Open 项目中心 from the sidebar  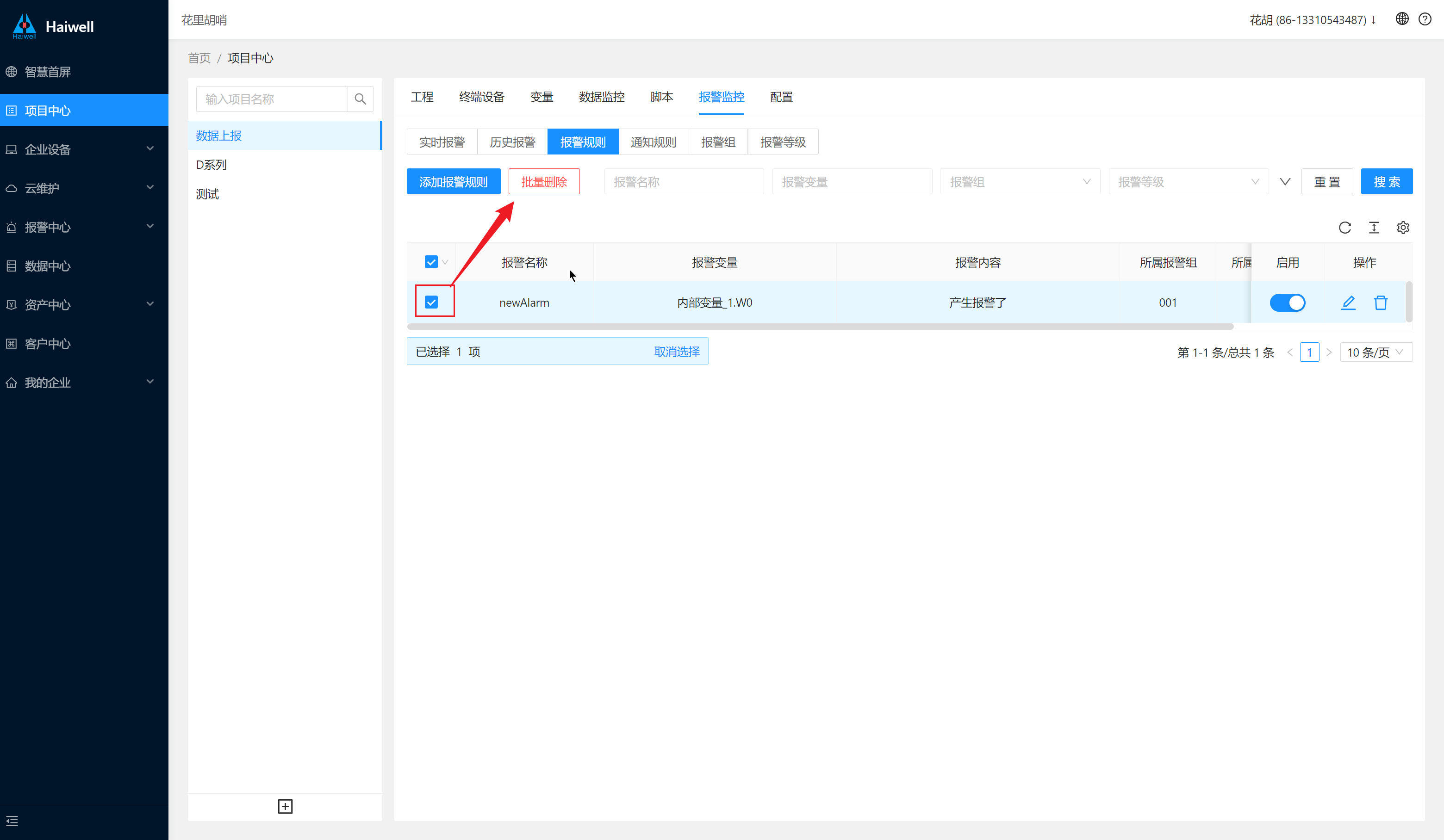84,111
